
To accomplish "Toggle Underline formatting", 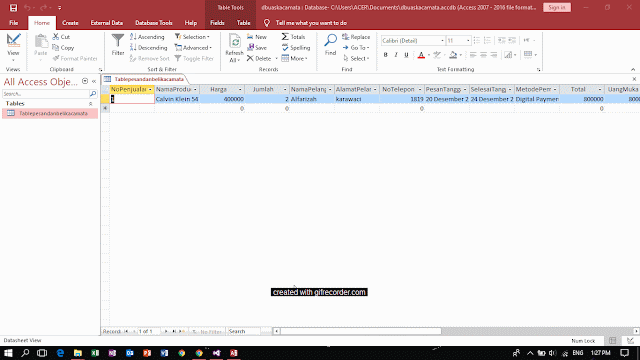I will 406,55.
